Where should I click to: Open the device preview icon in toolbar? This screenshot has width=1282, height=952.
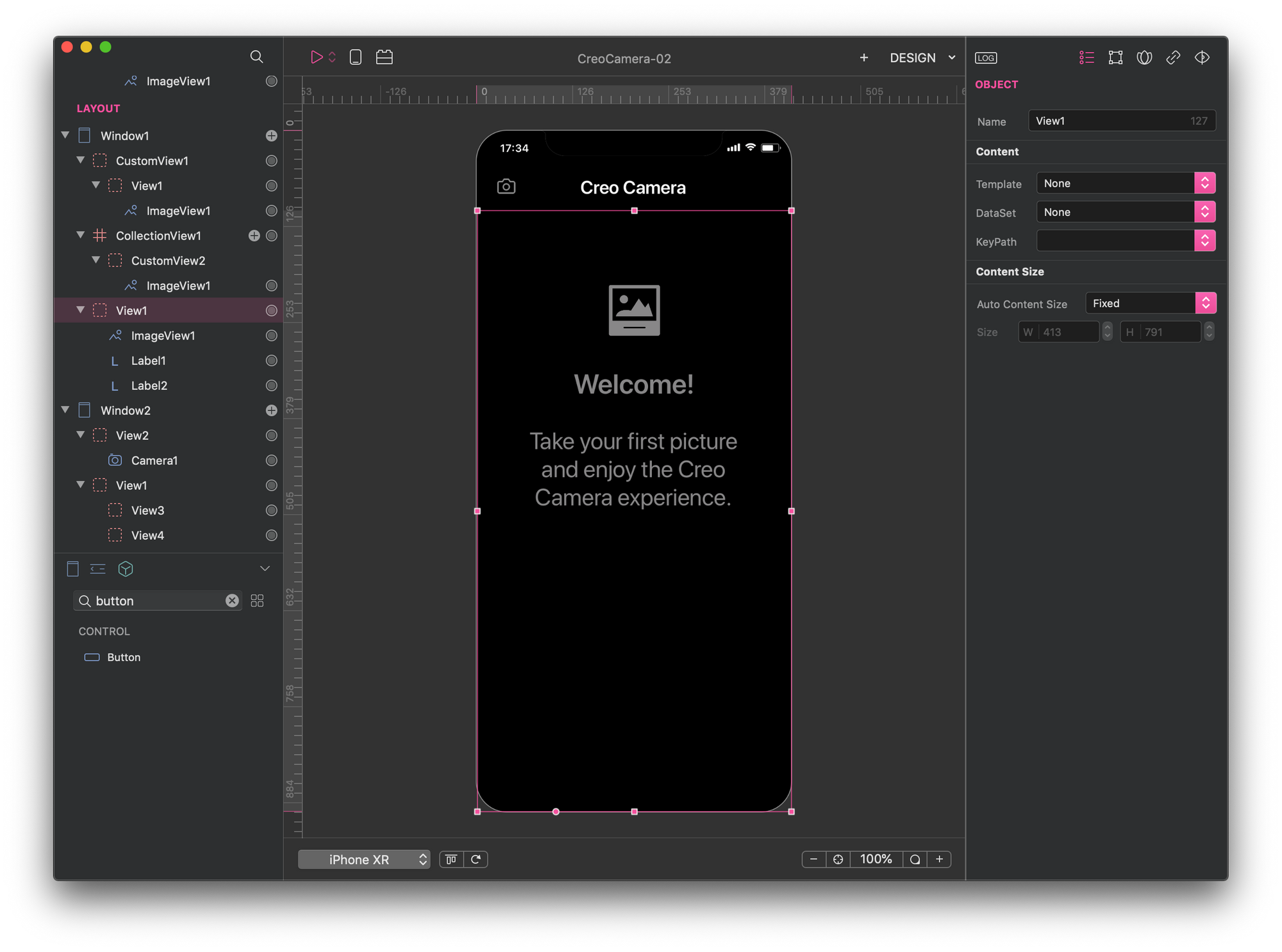(x=356, y=57)
